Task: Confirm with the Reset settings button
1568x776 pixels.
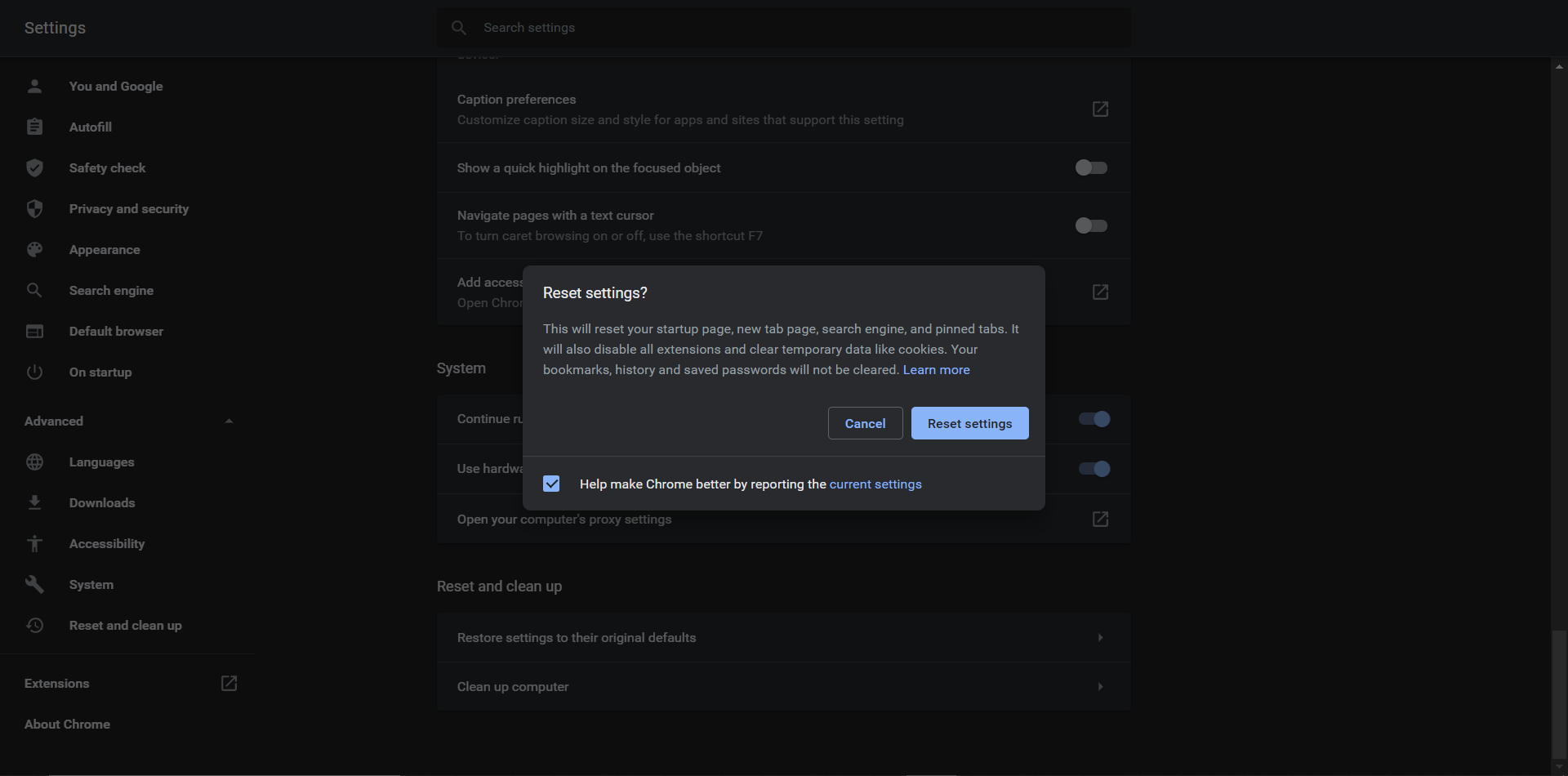Action: pyautogui.click(x=969, y=423)
